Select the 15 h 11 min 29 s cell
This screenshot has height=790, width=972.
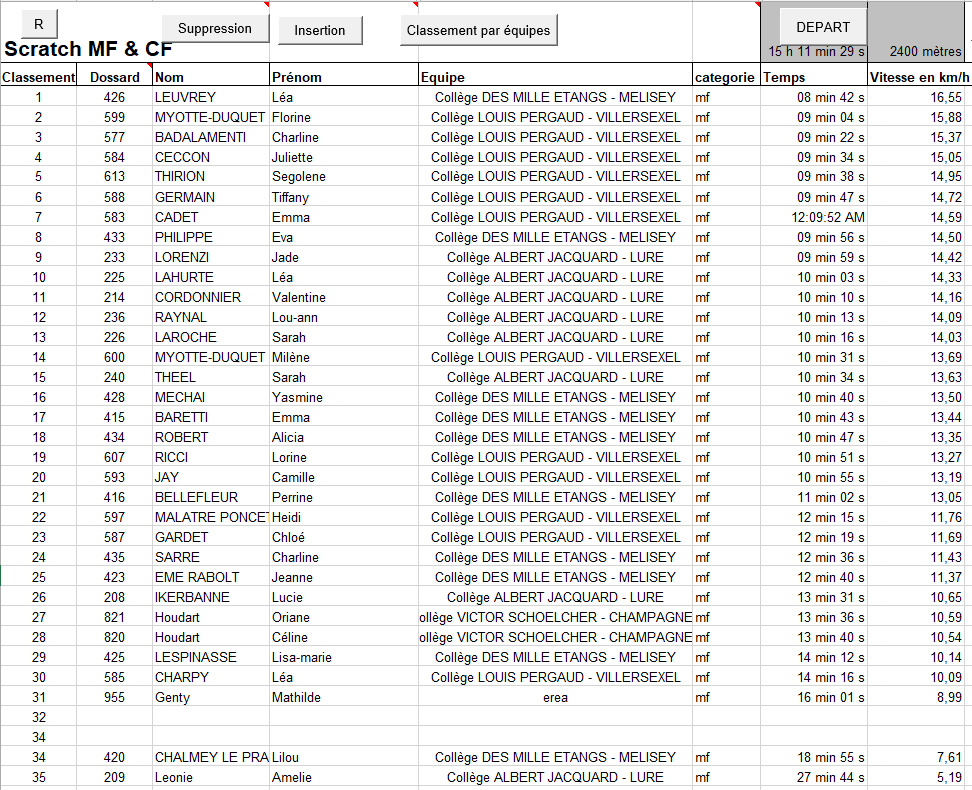click(814, 51)
